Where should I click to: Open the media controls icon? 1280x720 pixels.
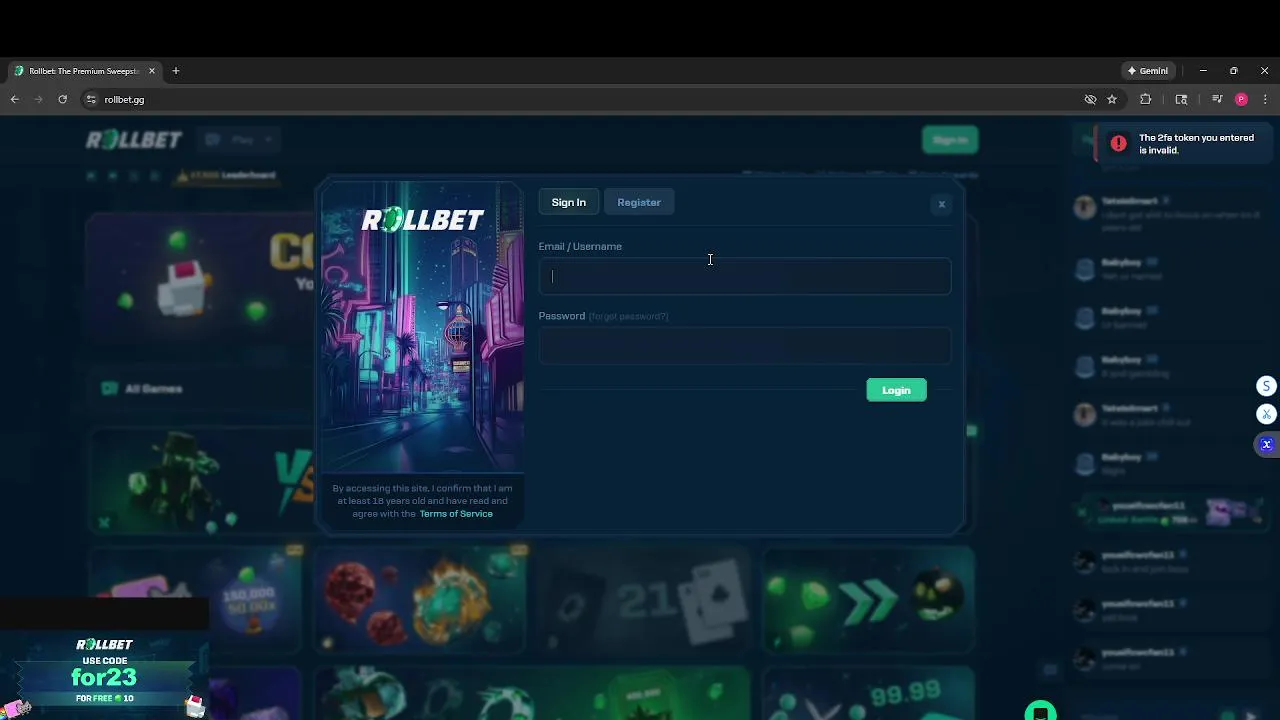tap(1217, 99)
